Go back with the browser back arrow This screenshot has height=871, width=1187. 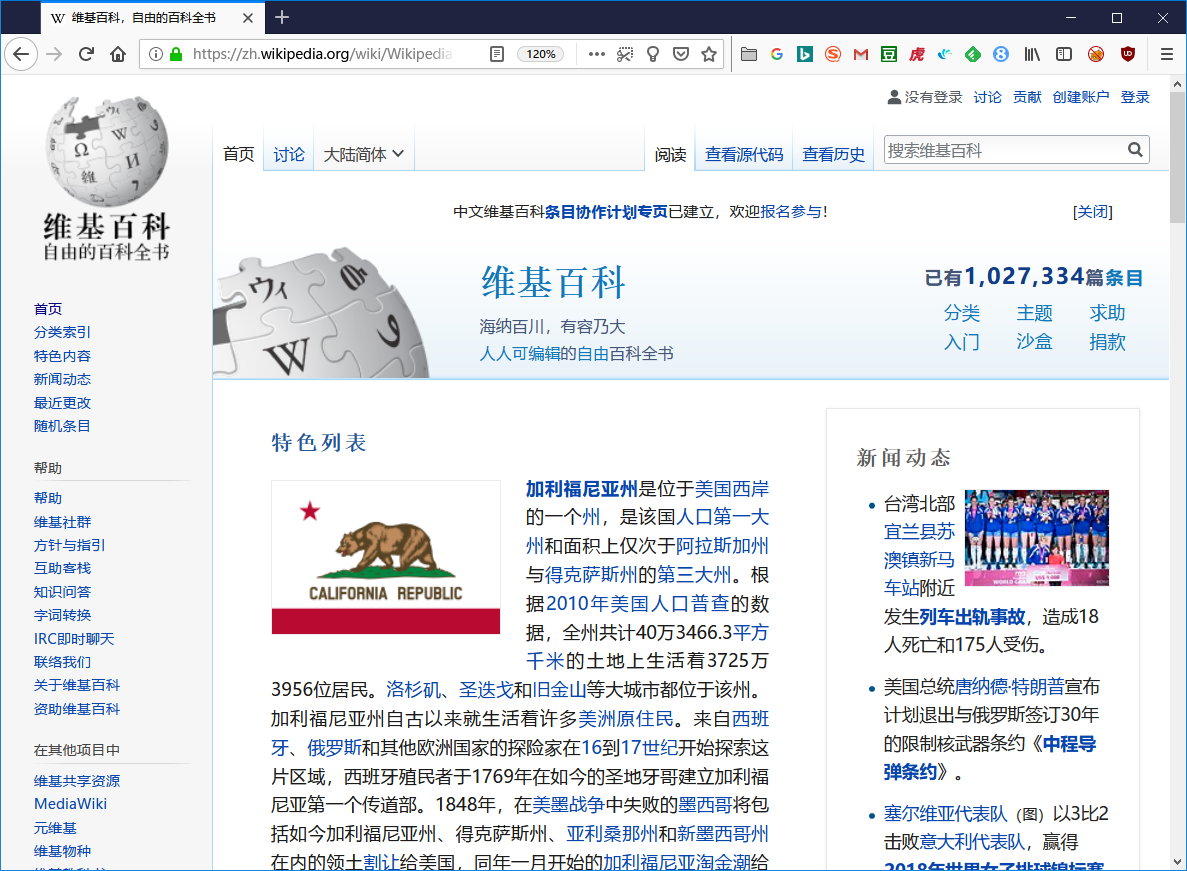coord(20,54)
